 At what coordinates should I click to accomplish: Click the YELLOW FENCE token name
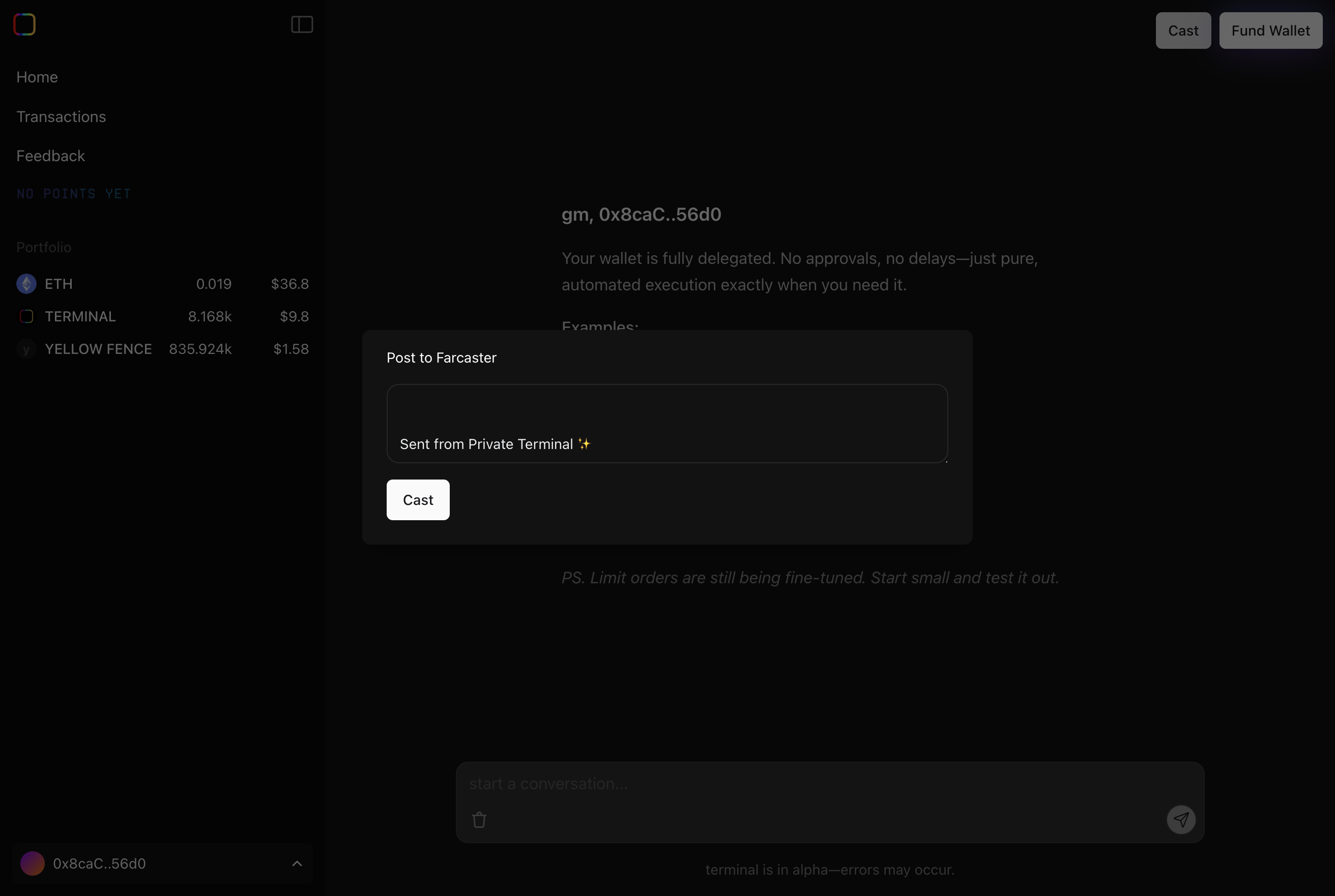98,349
